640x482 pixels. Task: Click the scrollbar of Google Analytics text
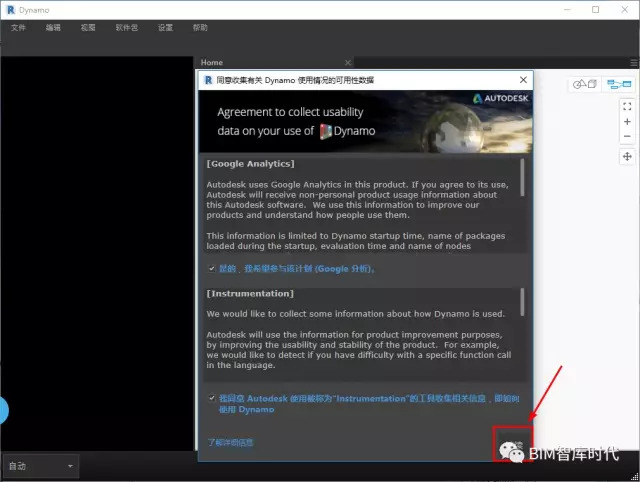pyautogui.click(x=522, y=178)
